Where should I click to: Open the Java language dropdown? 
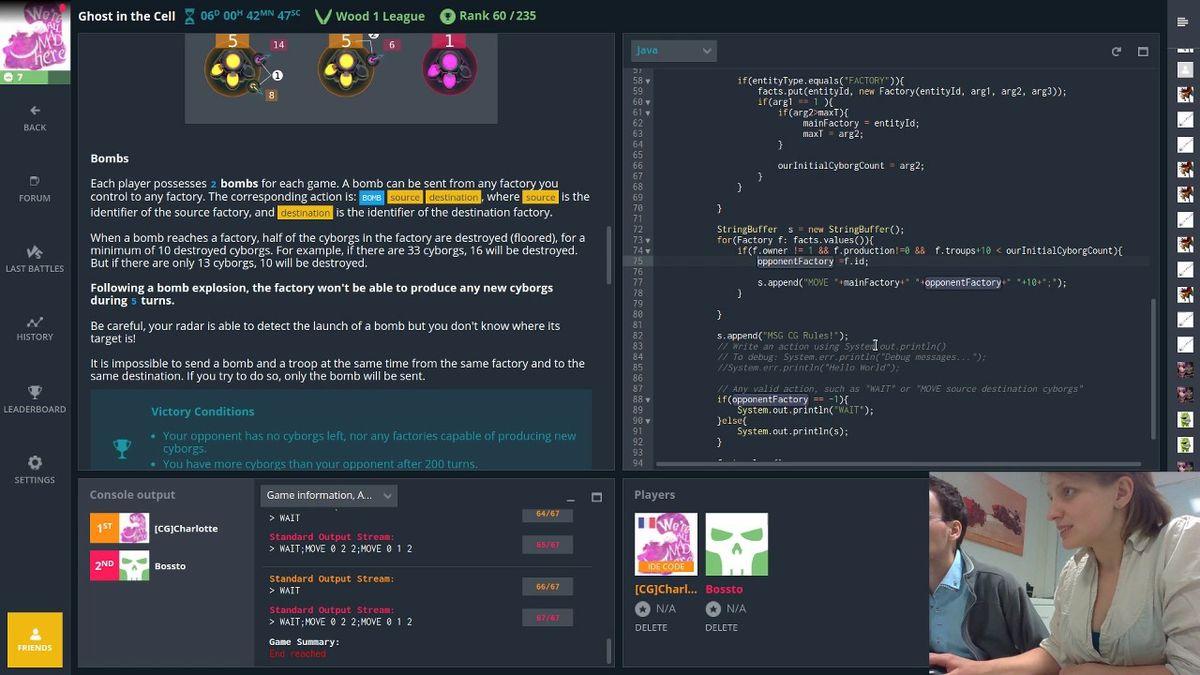673,51
